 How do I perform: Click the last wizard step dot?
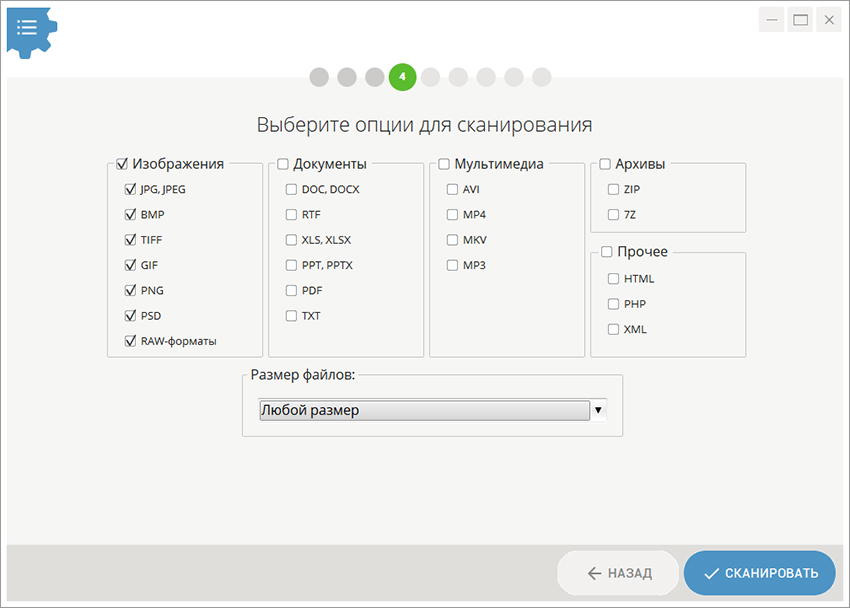point(542,77)
